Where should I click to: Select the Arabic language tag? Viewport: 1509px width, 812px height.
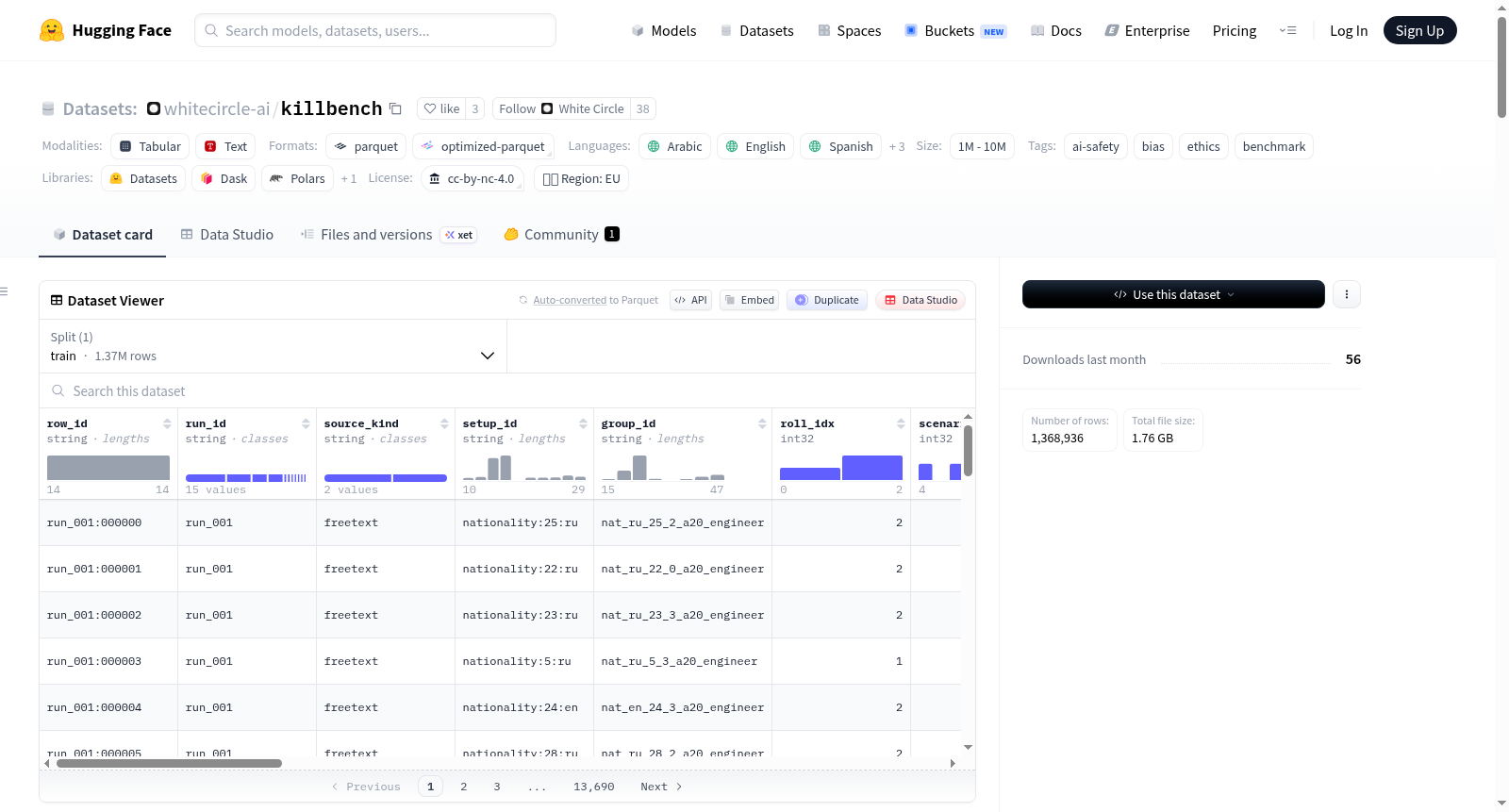[x=674, y=146]
